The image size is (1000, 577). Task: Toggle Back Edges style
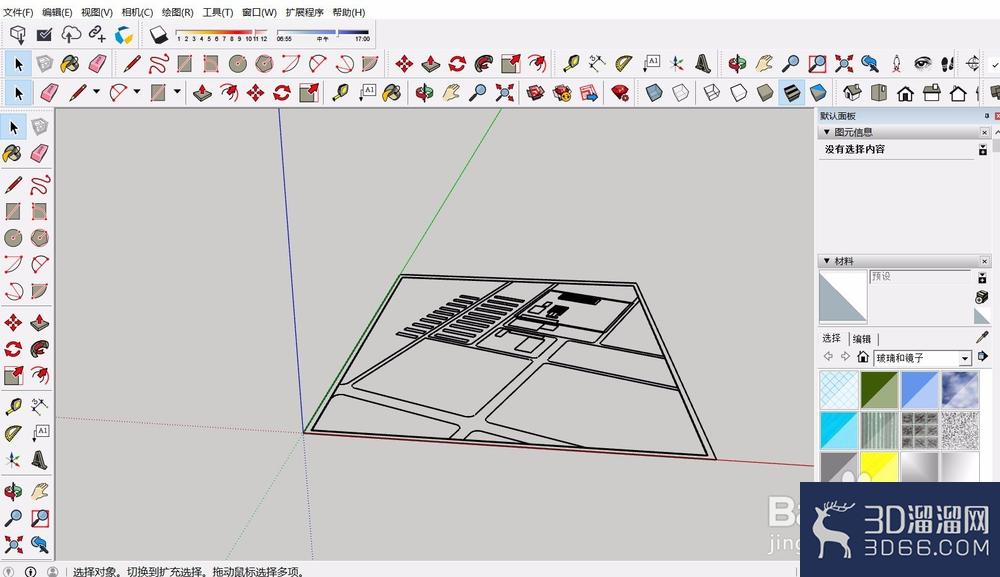click(680, 93)
